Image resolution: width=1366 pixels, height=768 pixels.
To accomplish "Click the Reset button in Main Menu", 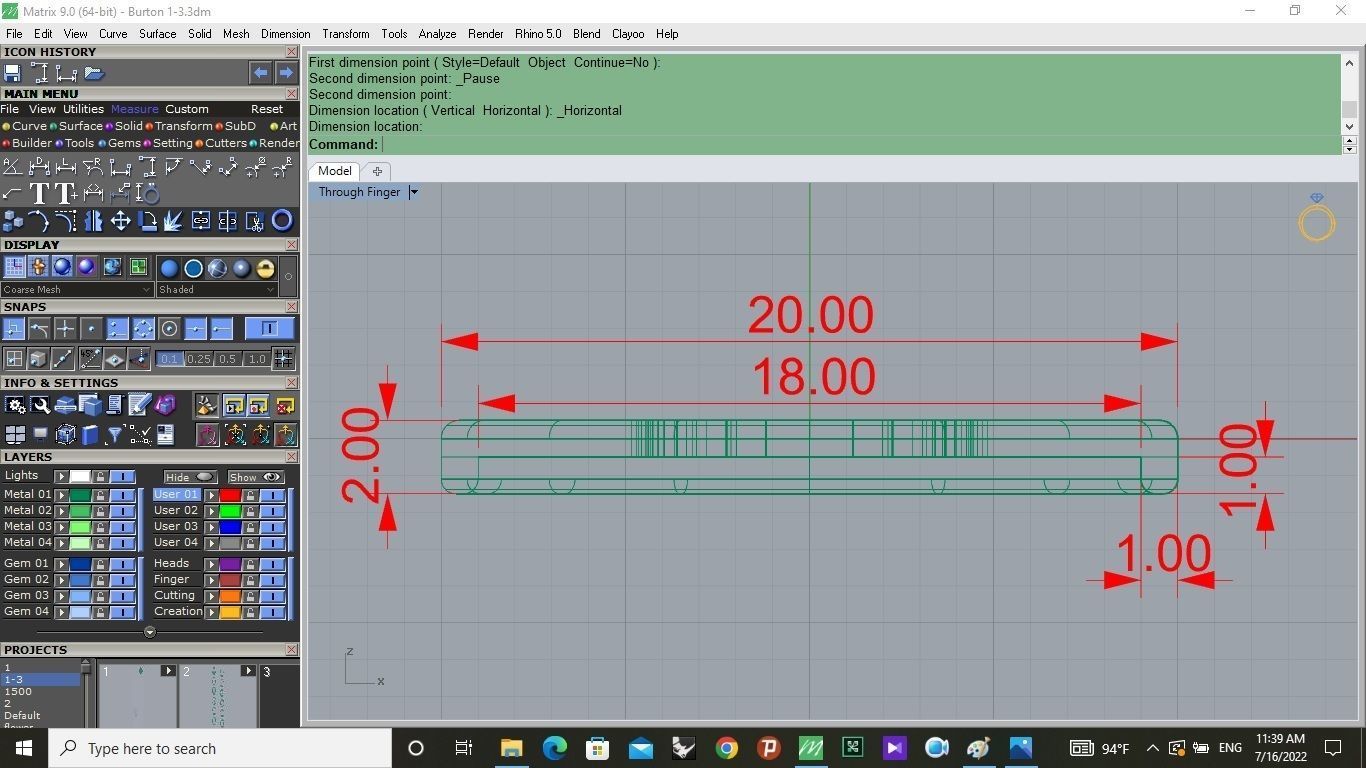I will pos(267,109).
